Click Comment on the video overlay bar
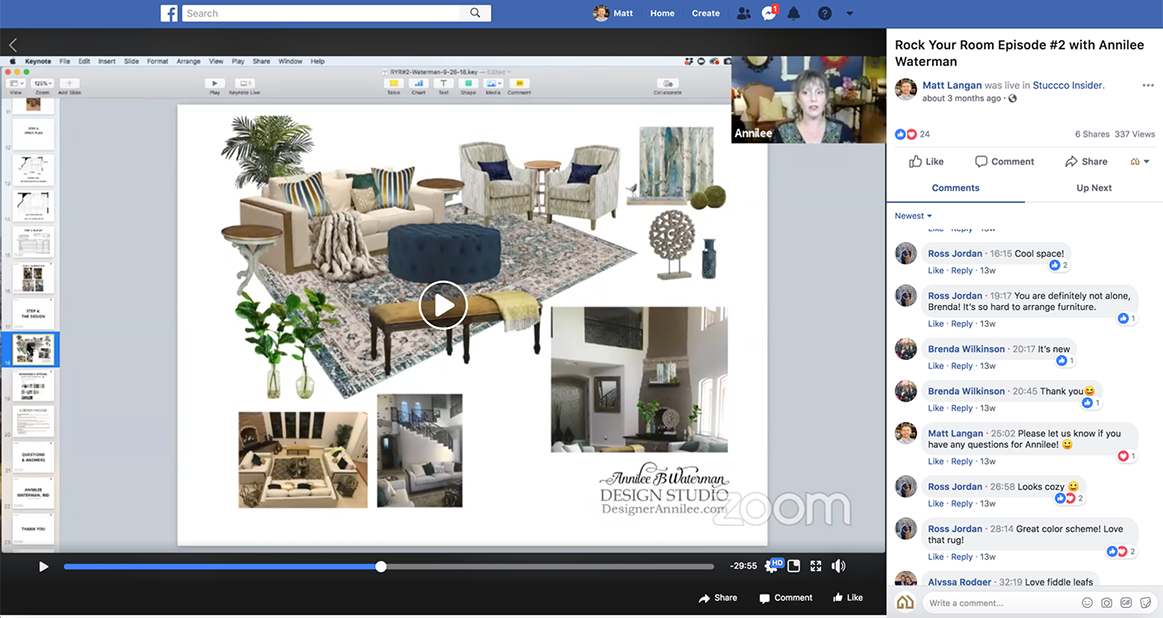This screenshot has width=1163, height=618. coord(785,598)
